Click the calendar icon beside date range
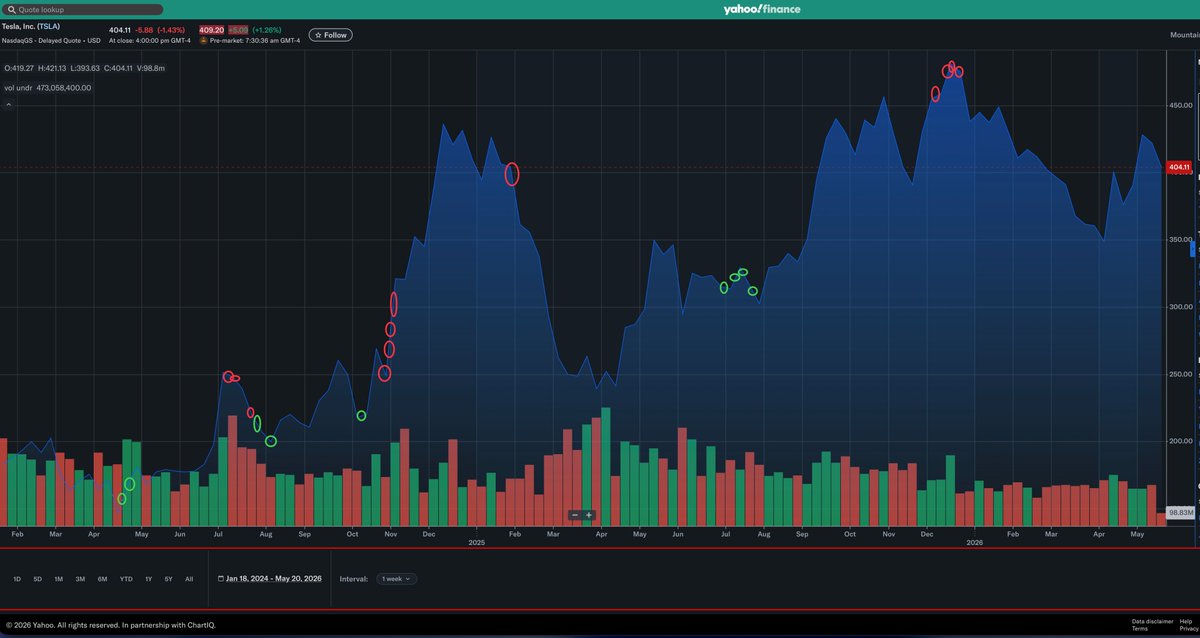 coord(220,578)
